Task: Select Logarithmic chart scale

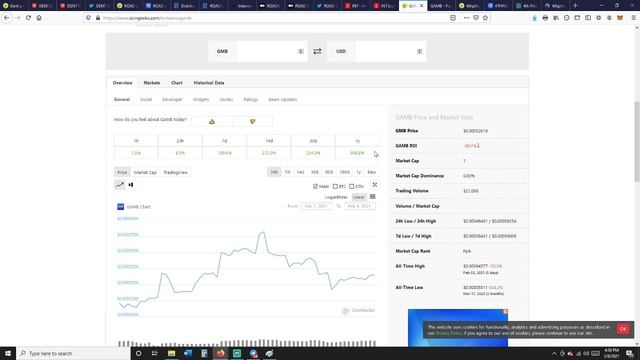Action: [x=336, y=197]
